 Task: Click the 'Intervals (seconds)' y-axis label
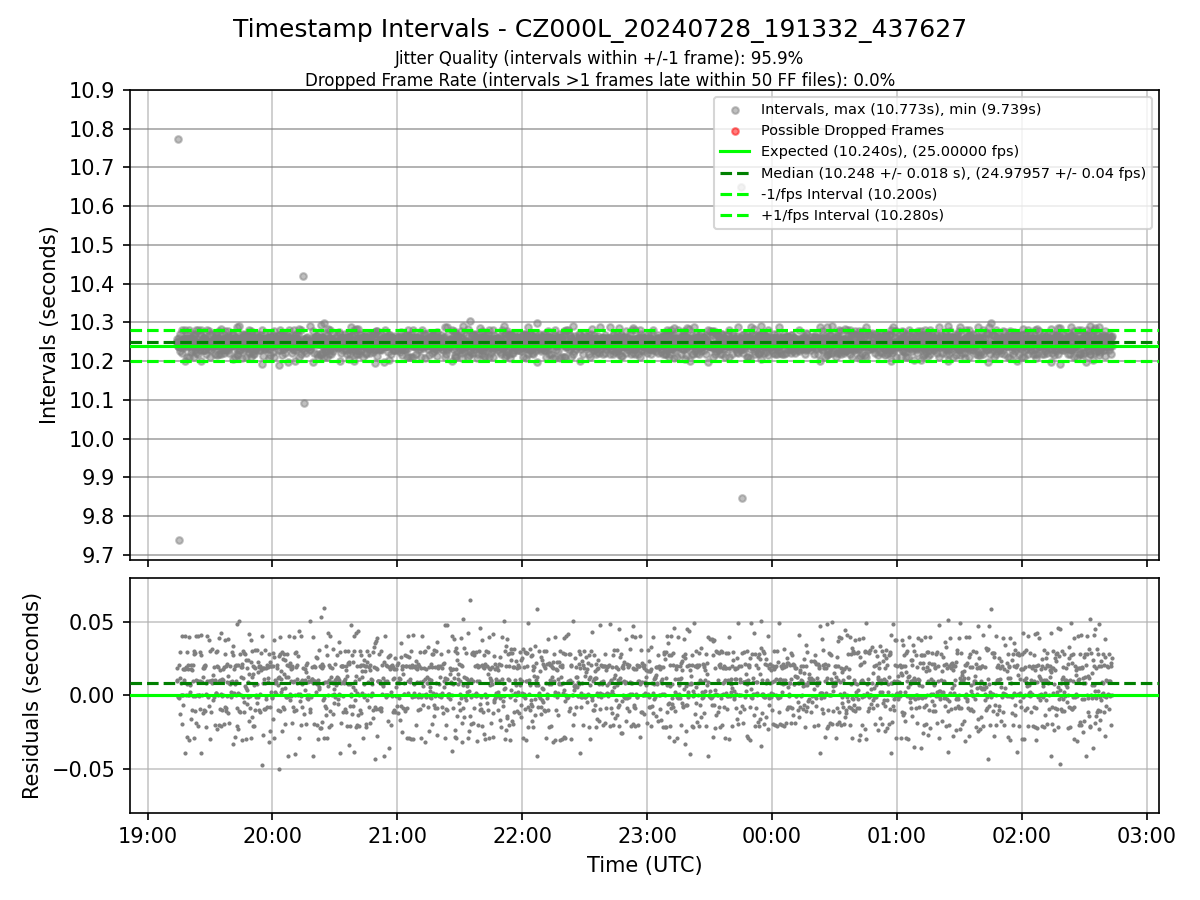pos(49,325)
